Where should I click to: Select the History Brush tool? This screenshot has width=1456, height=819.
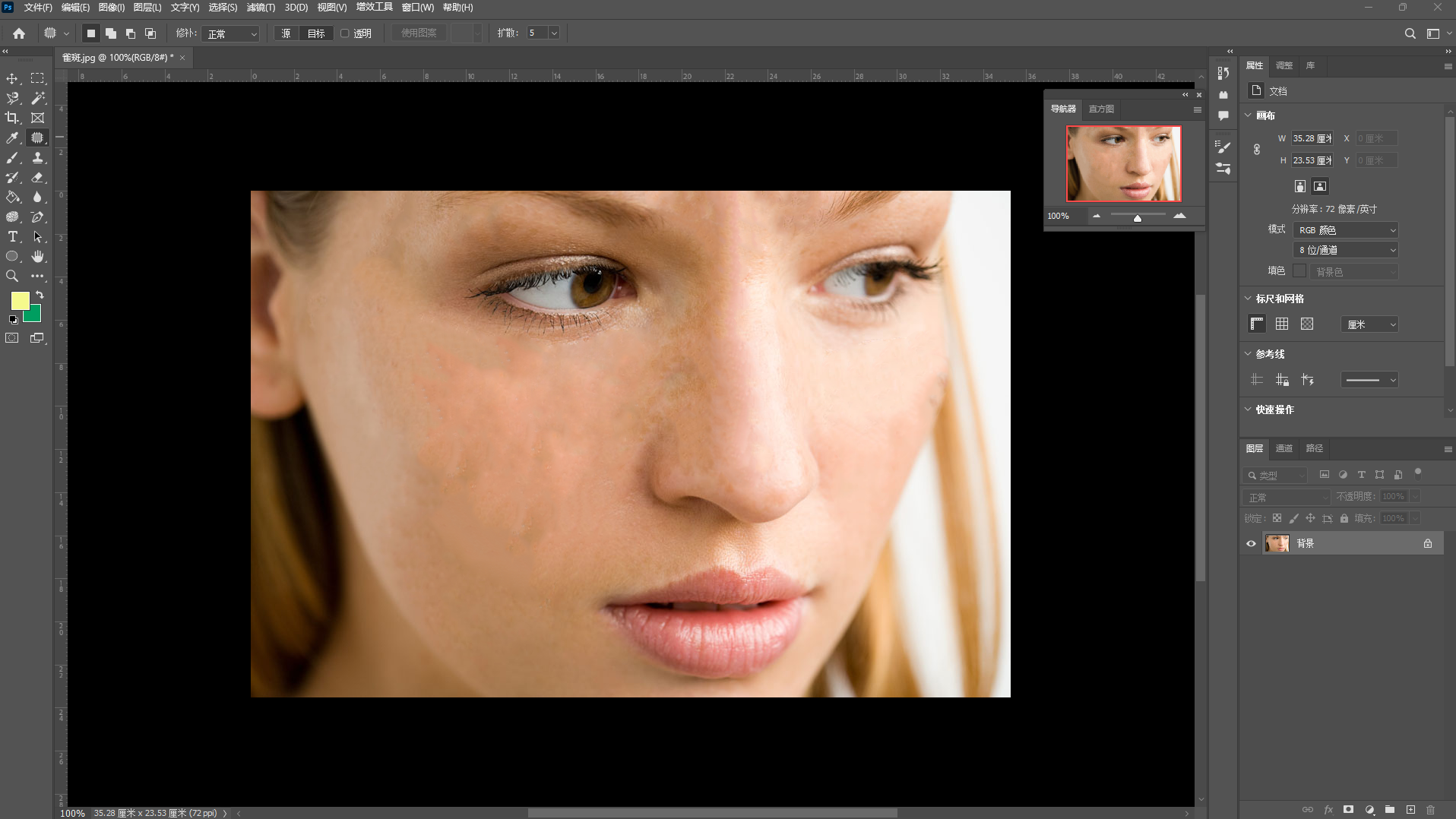pyautogui.click(x=12, y=177)
